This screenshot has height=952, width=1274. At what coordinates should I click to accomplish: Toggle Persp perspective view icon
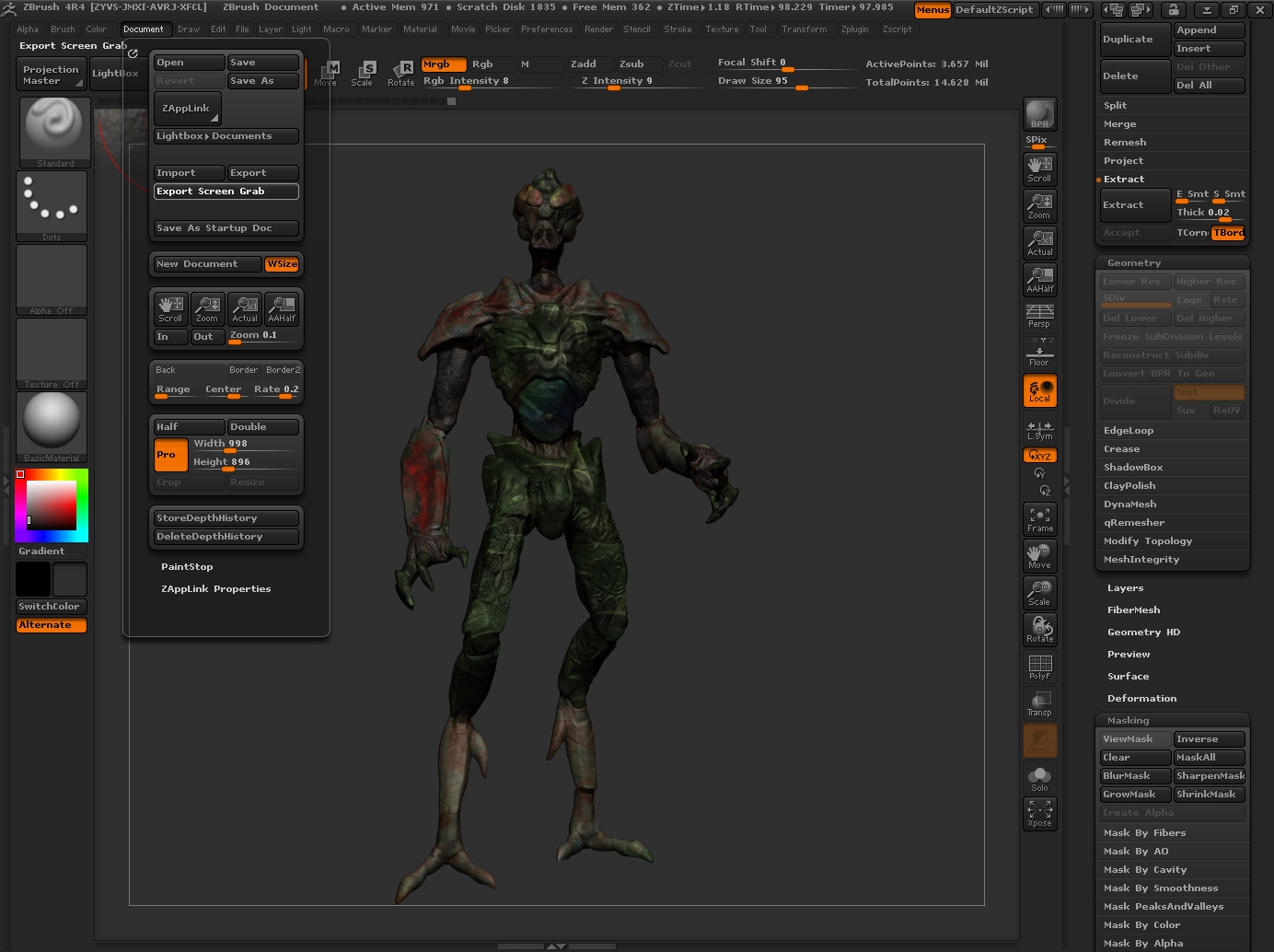[x=1039, y=316]
